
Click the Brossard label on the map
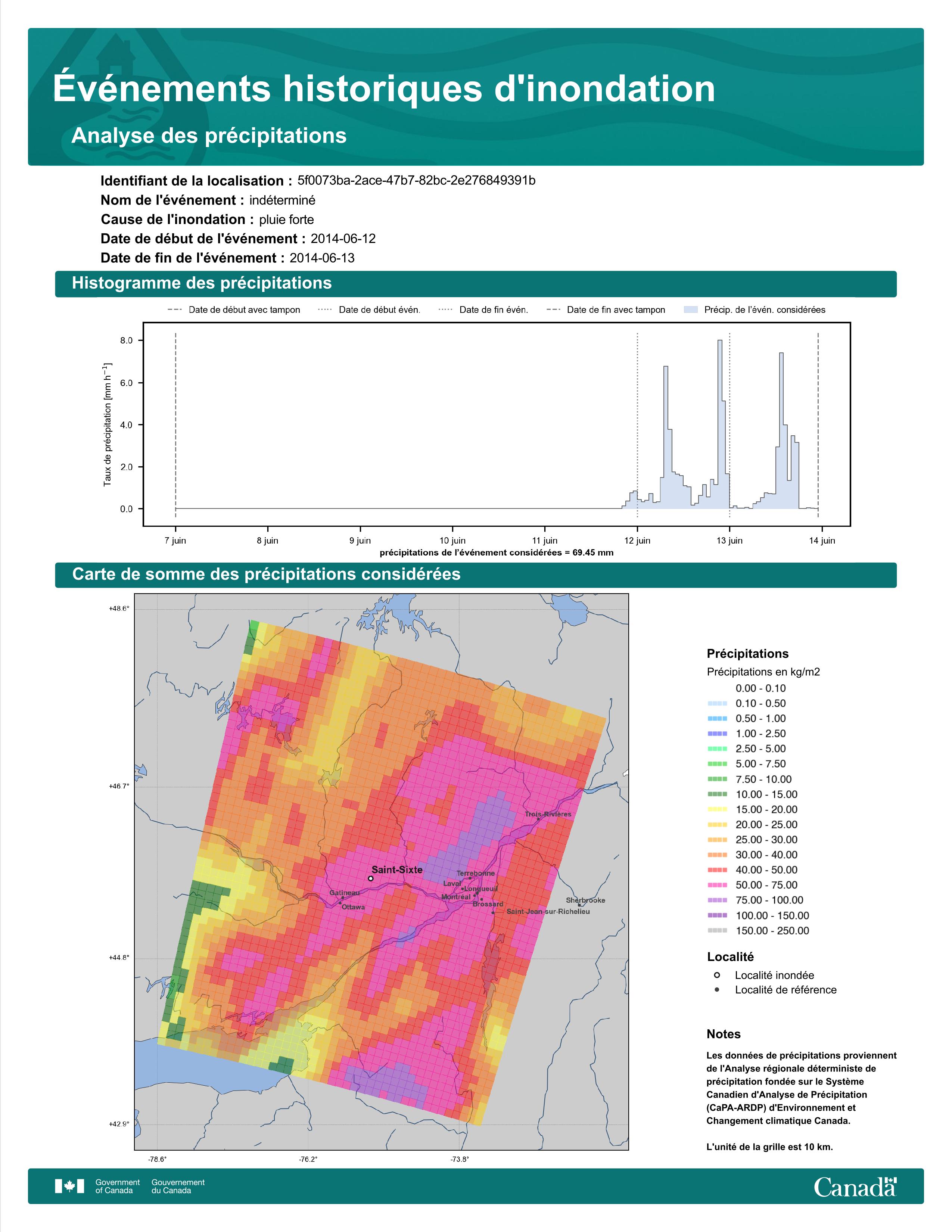[x=488, y=904]
